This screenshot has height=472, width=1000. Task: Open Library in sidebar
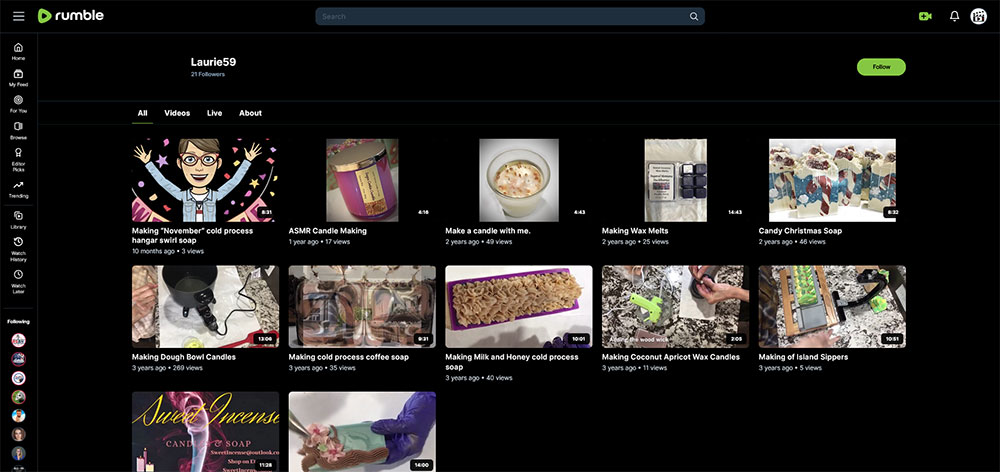coord(18,220)
